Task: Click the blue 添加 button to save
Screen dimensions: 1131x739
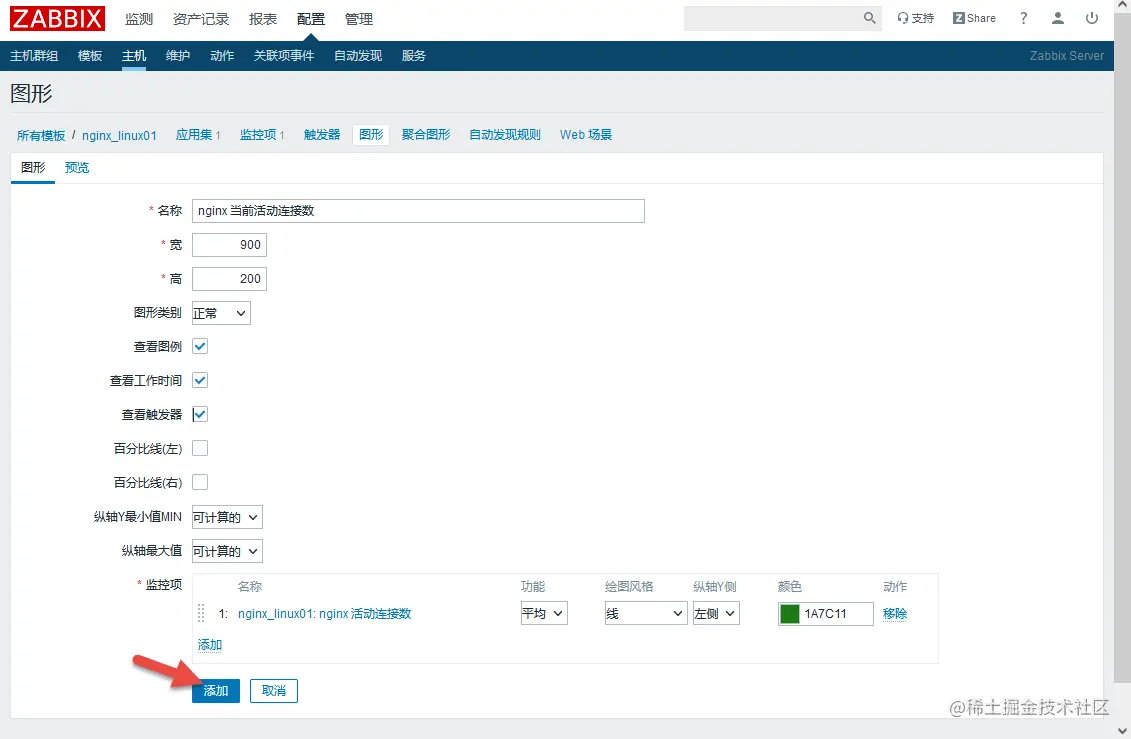Action: click(x=215, y=690)
